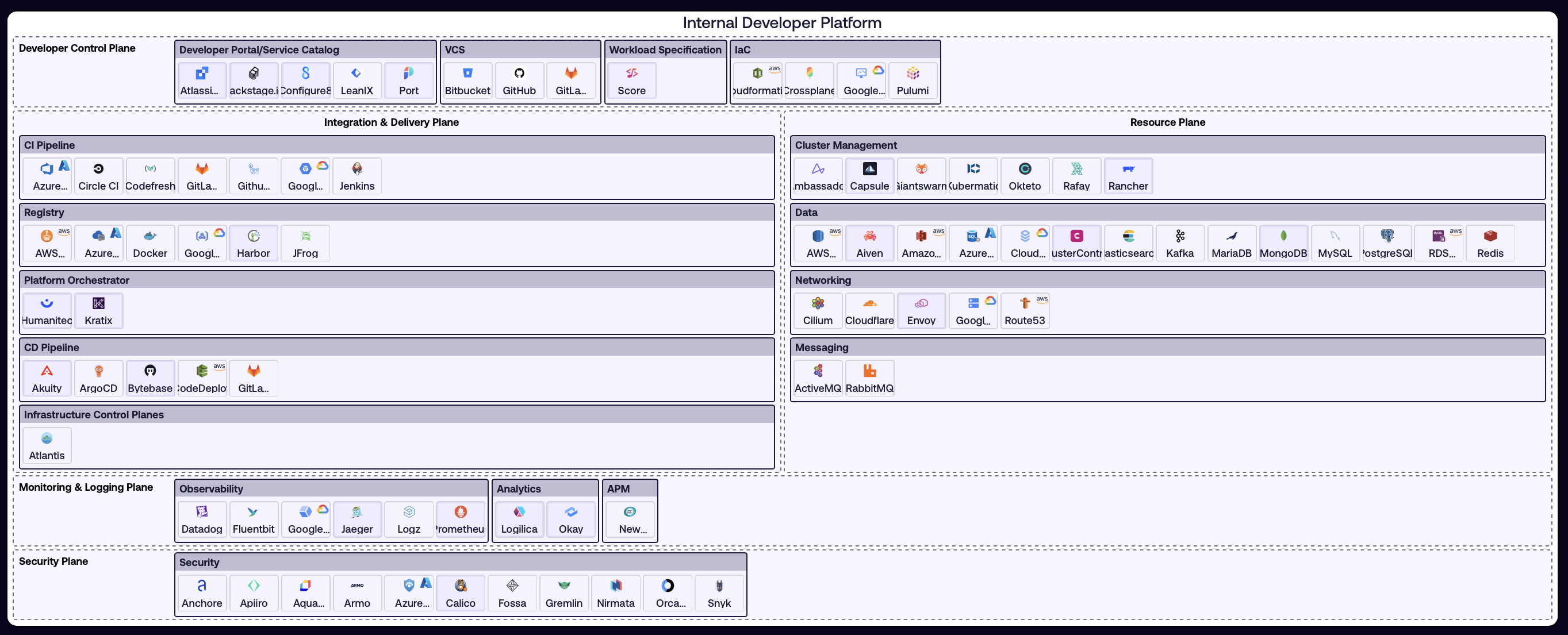Select the Jenkins icon in CI Pipeline

[x=356, y=176]
